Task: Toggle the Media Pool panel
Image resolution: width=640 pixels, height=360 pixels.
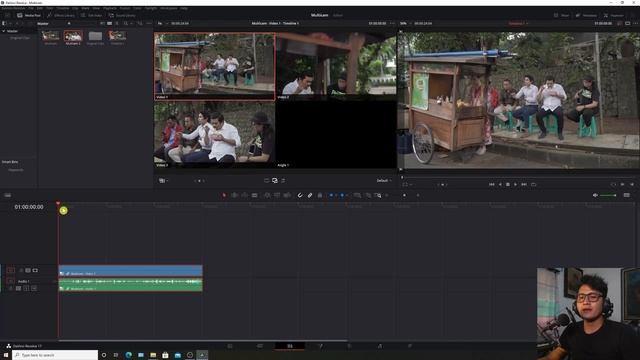Action: (x=29, y=15)
